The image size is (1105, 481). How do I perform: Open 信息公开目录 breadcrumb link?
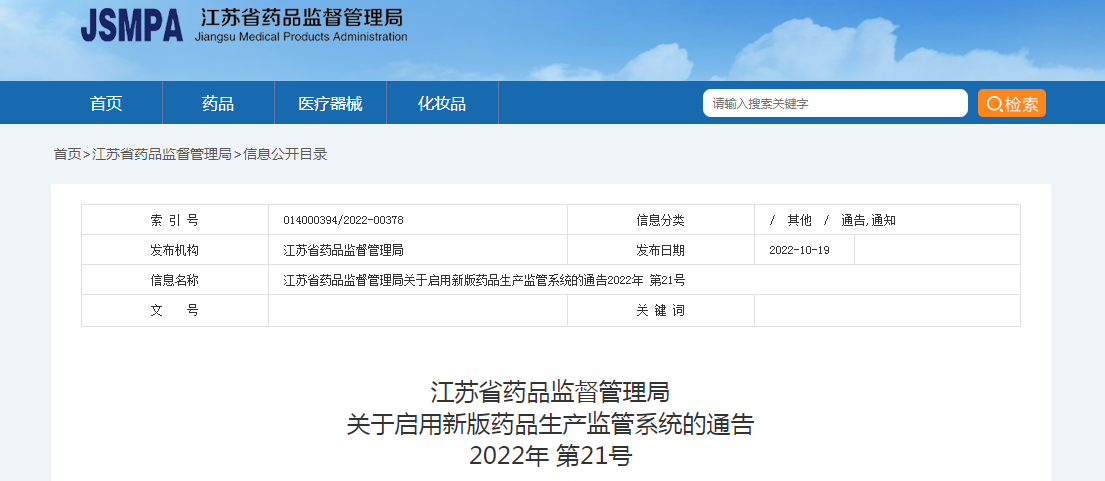(285, 154)
